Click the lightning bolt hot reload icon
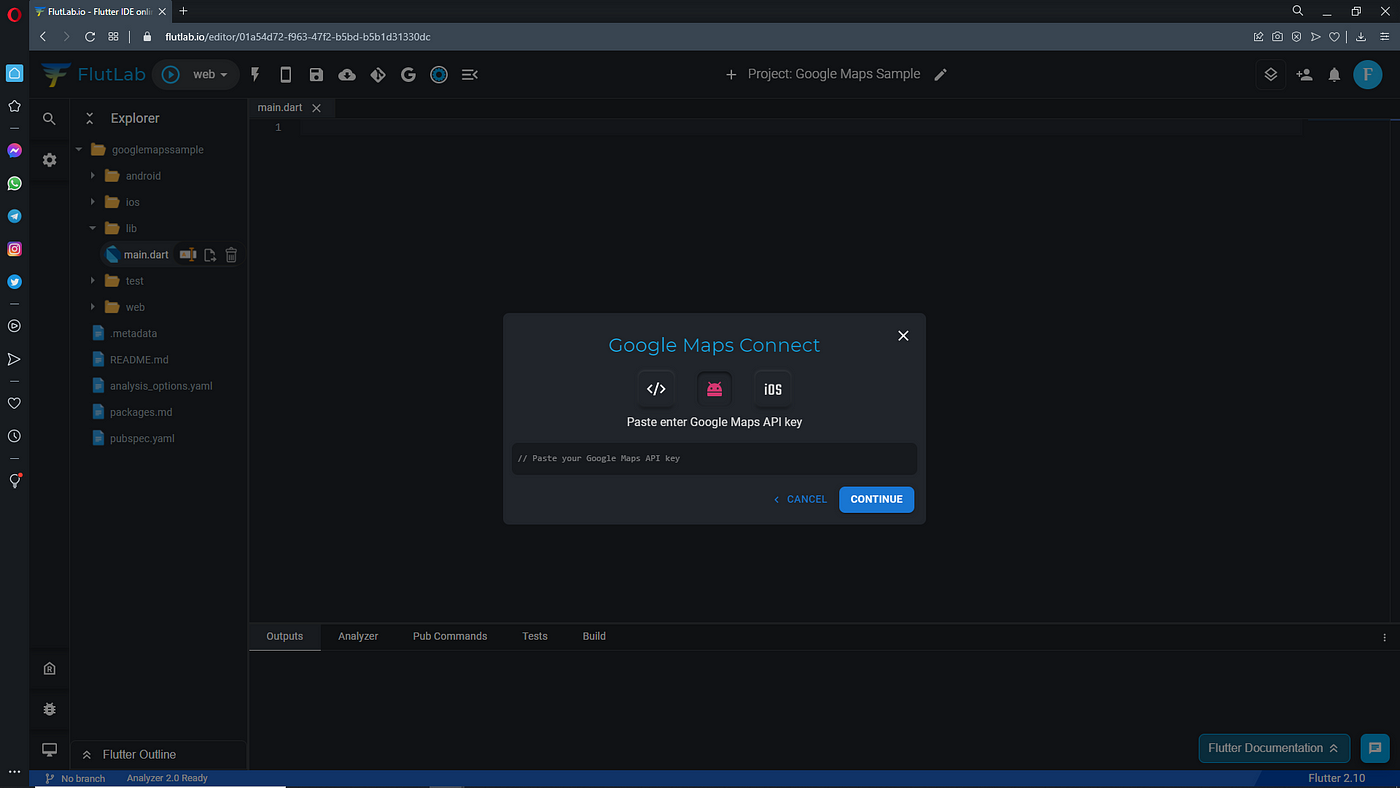 [255, 74]
